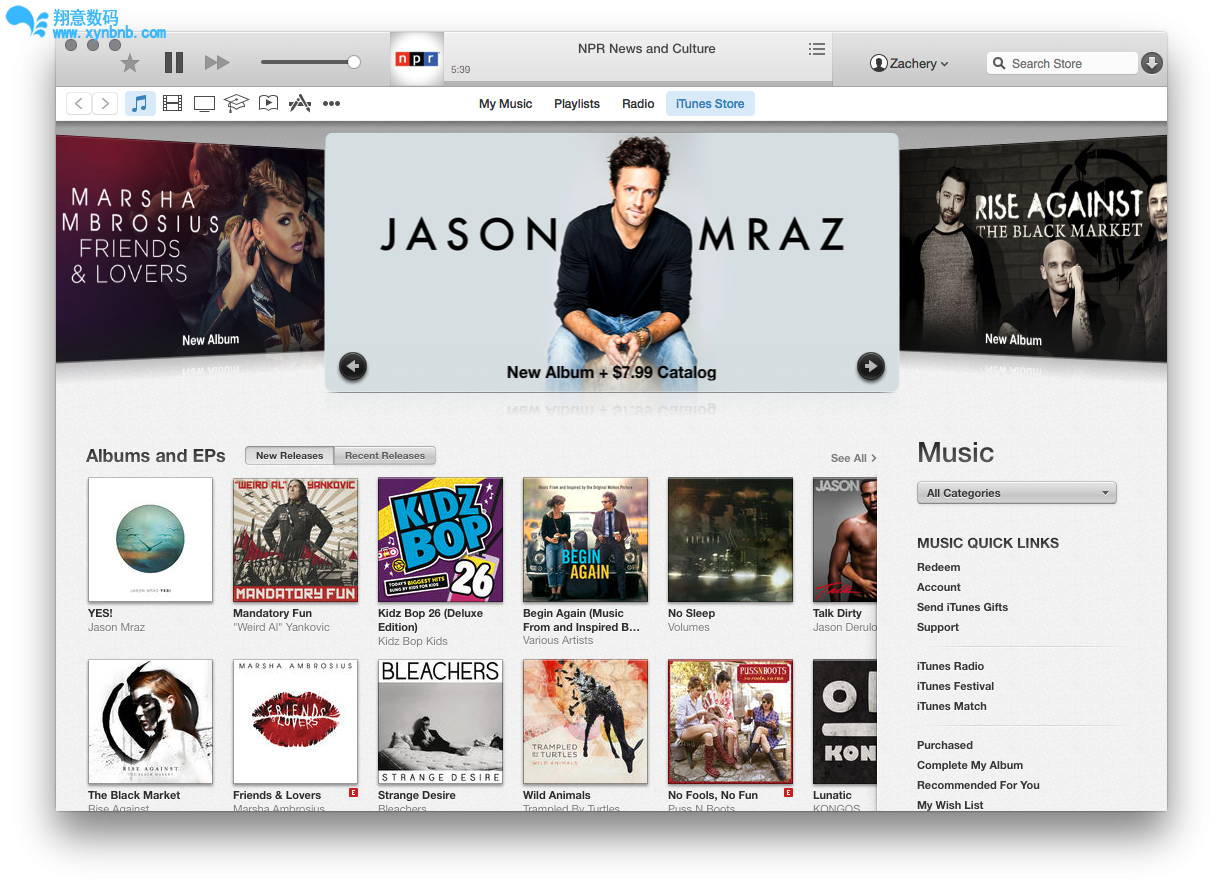Toggle to Recent Releases segment
The image size is (1223, 891).
pyautogui.click(x=385, y=456)
